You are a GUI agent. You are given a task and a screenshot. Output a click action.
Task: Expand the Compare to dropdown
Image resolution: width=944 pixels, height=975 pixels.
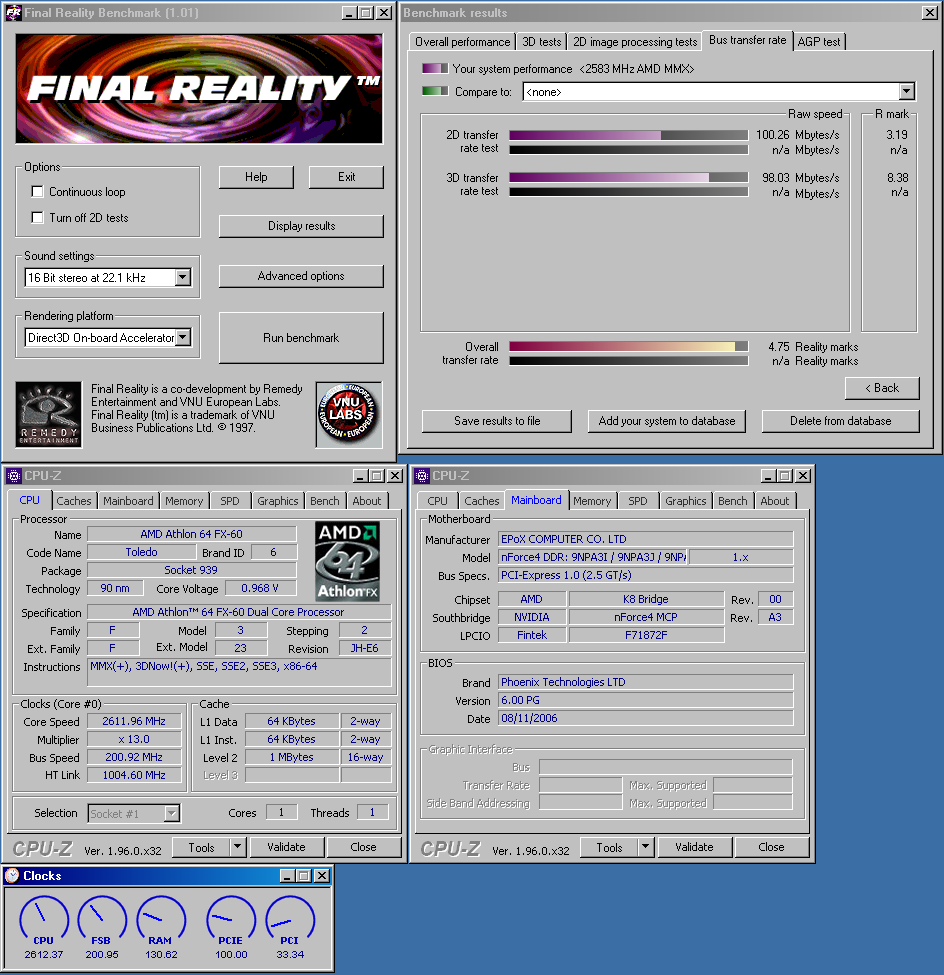tap(907, 91)
